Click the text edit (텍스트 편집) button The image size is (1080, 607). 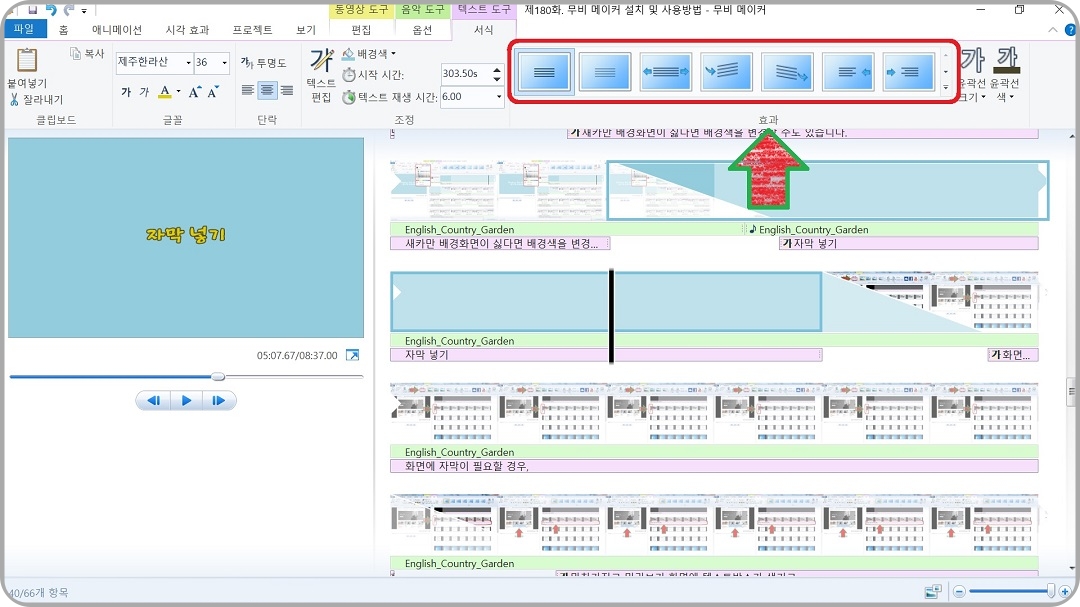pyautogui.click(x=321, y=75)
